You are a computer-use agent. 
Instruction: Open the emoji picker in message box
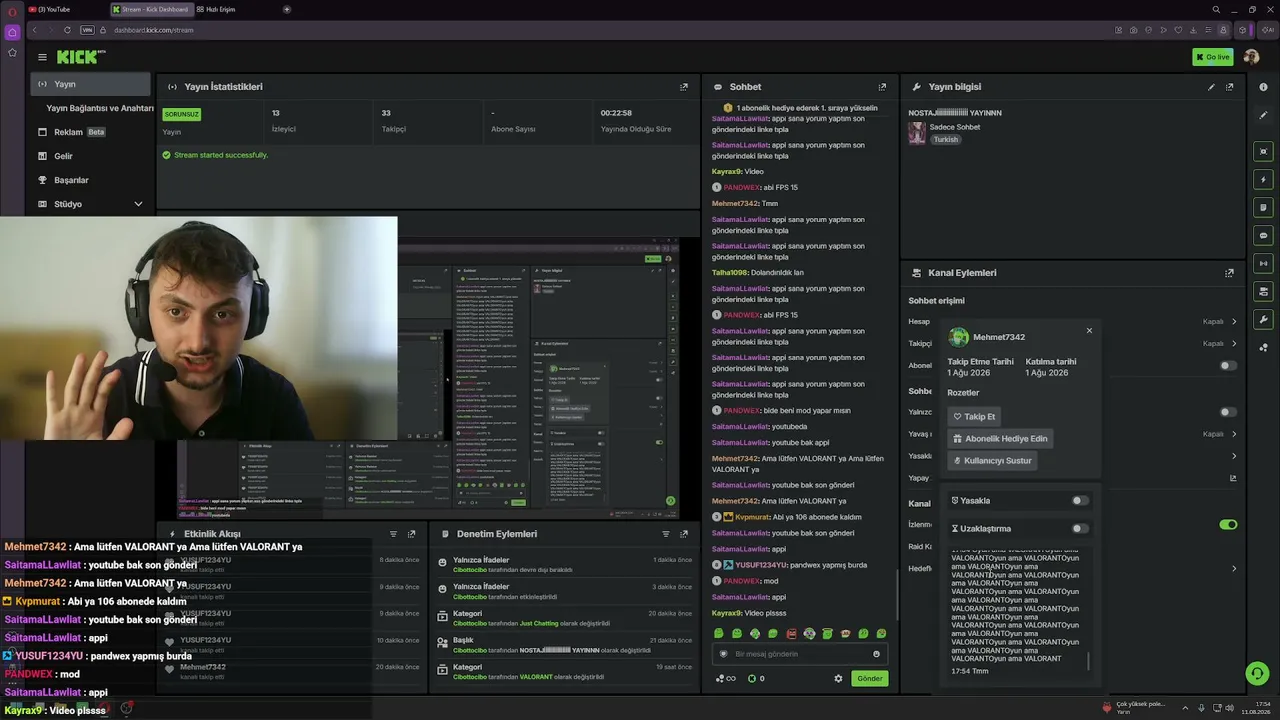[x=877, y=654]
